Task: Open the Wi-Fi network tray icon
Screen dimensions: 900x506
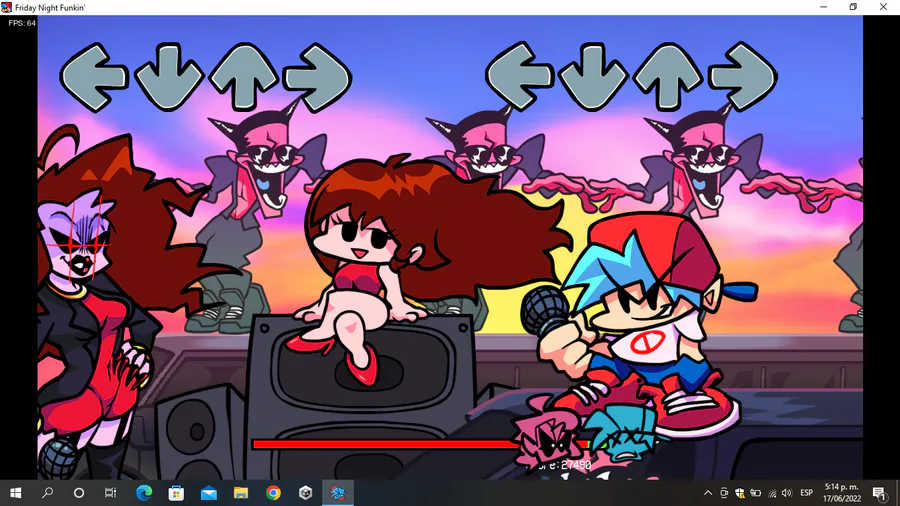Action: click(x=773, y=493)
